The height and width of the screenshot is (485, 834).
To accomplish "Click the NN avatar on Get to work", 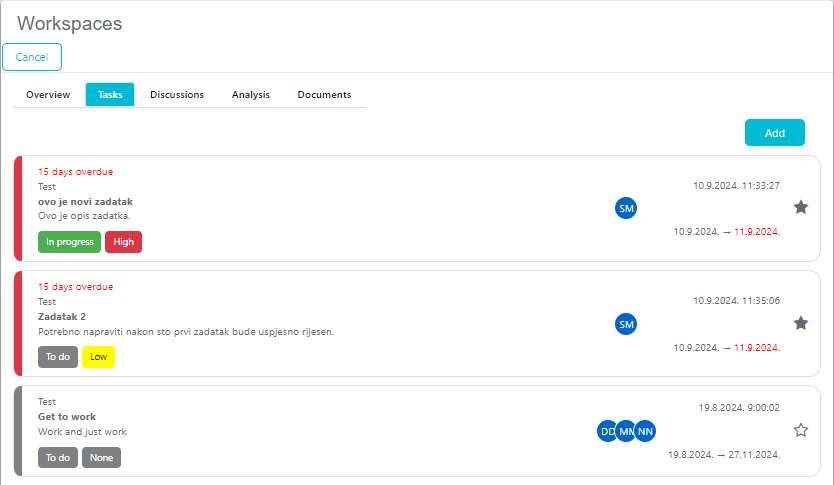I will coord(646,431).
